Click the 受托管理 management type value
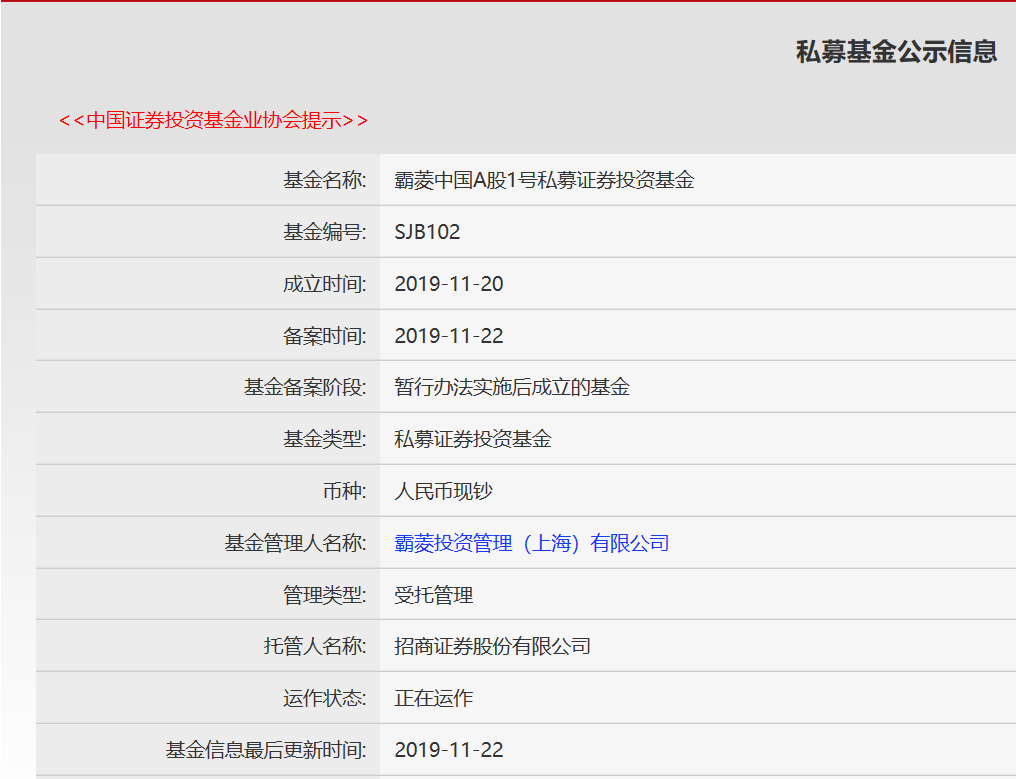The width and height of the screenshot is (1016, 779). click(x=434, y=595)
